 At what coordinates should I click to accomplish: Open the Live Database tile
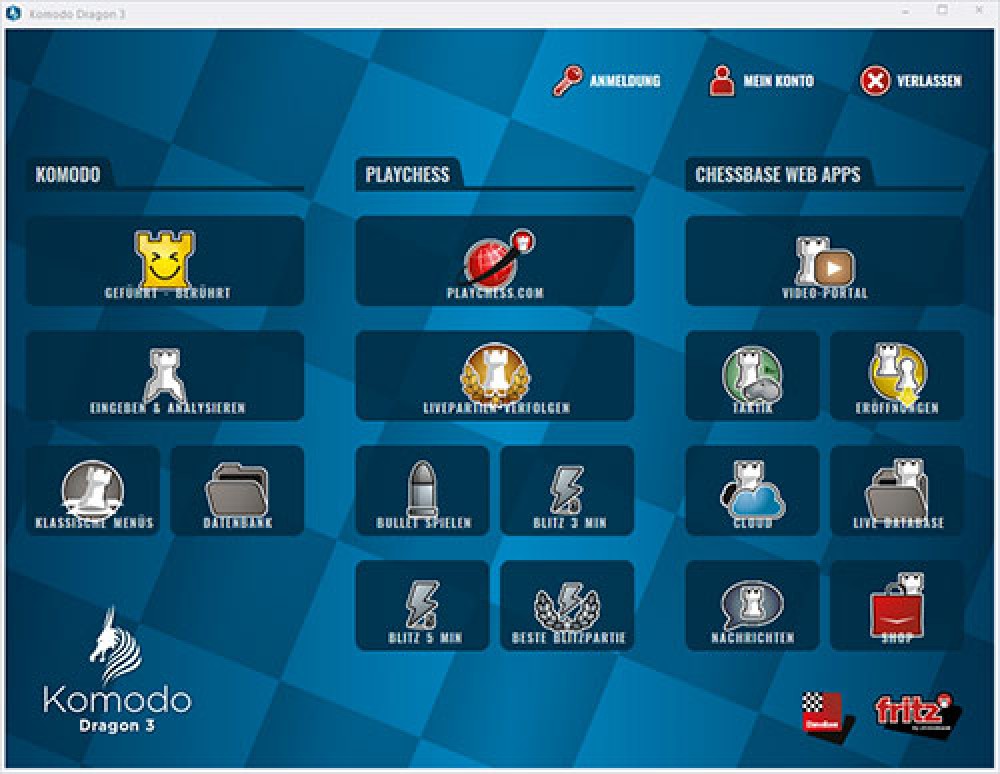[897, 491]
